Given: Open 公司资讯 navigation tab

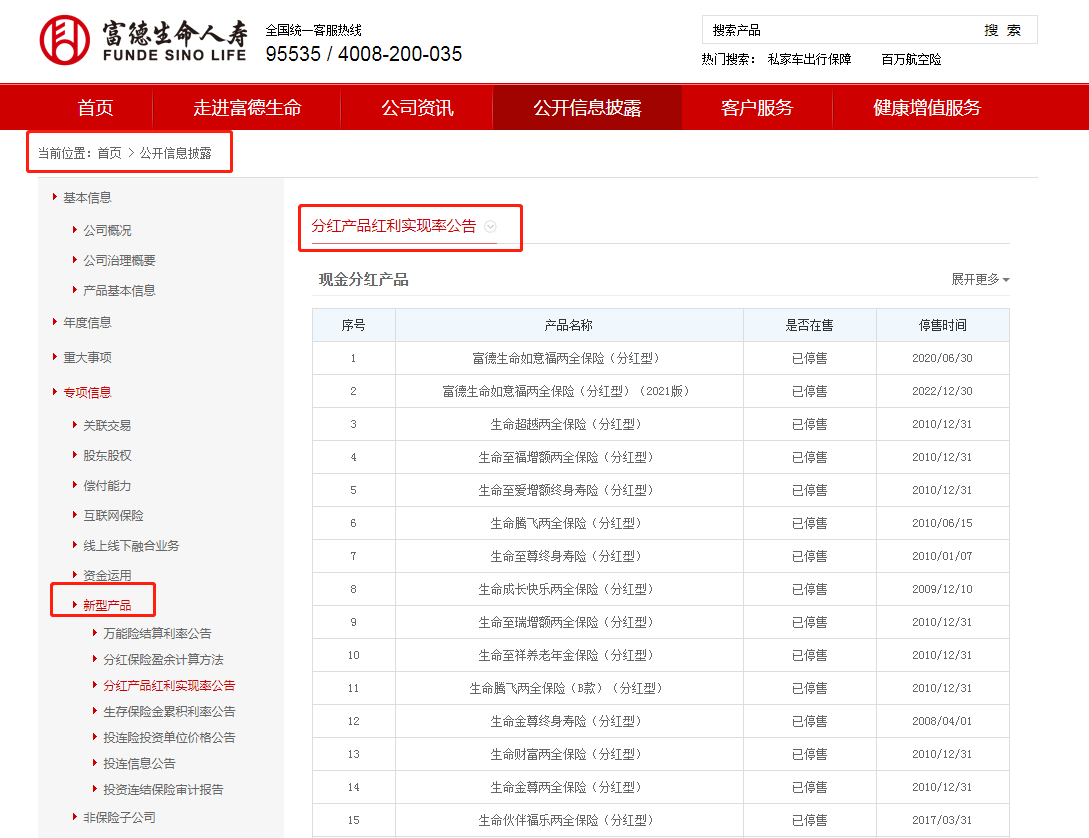Looking at the screenshot, I should [417, 108].
